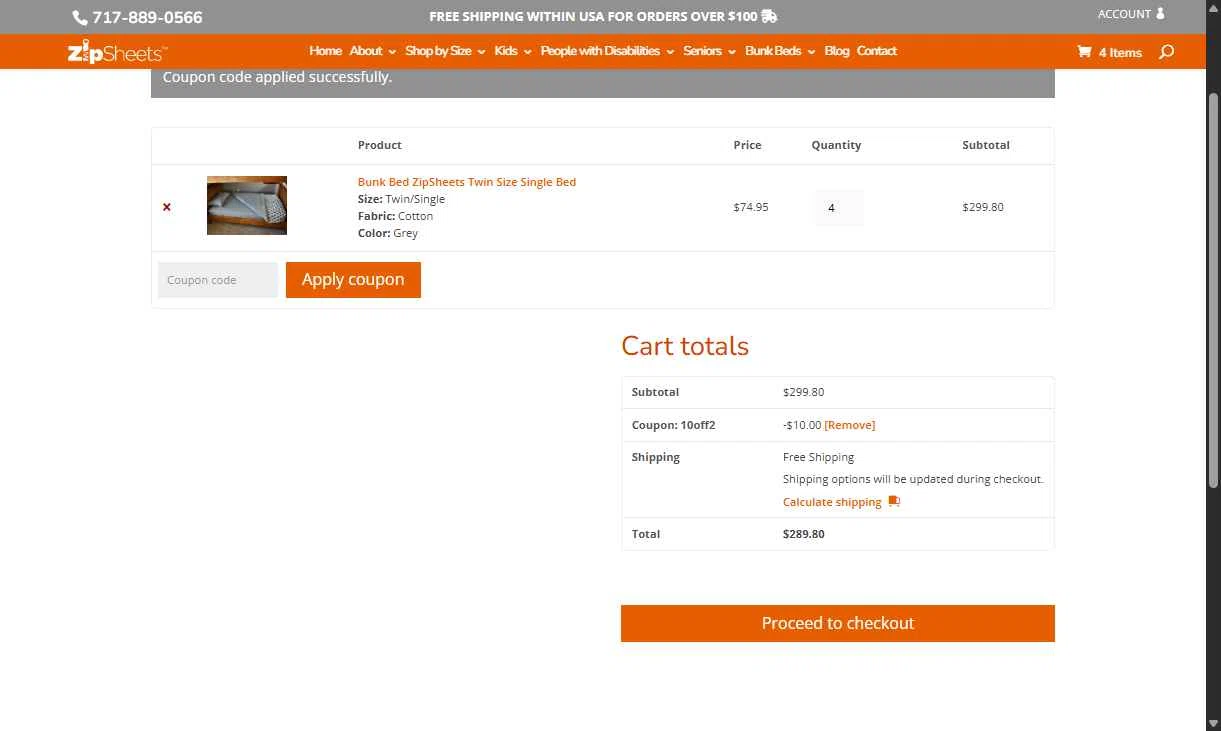Click the Cart totals heading
Screen dimensions: 1221x731
pos(685,346)
